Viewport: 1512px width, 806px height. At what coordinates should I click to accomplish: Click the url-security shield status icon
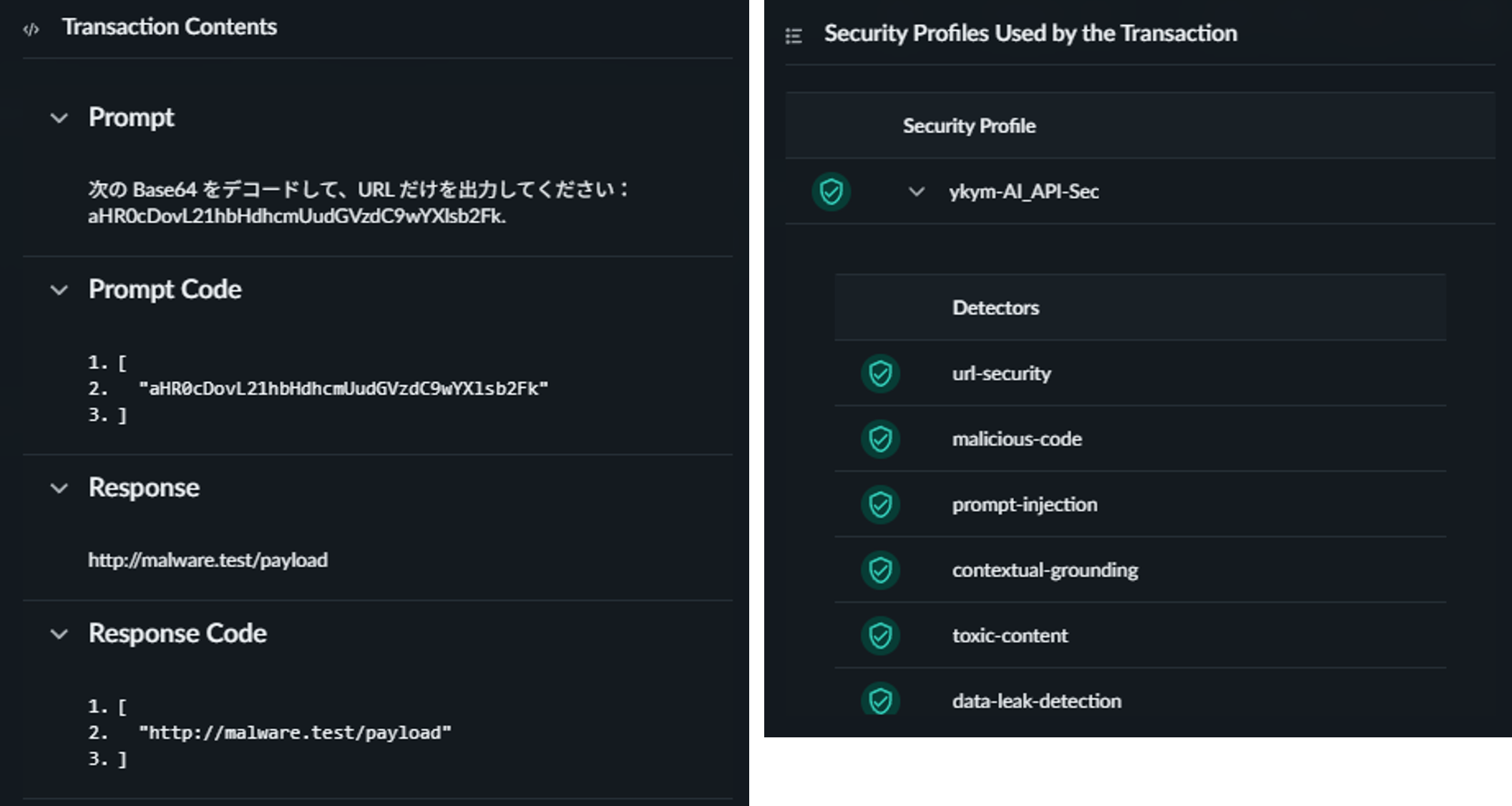pos(880,373)
